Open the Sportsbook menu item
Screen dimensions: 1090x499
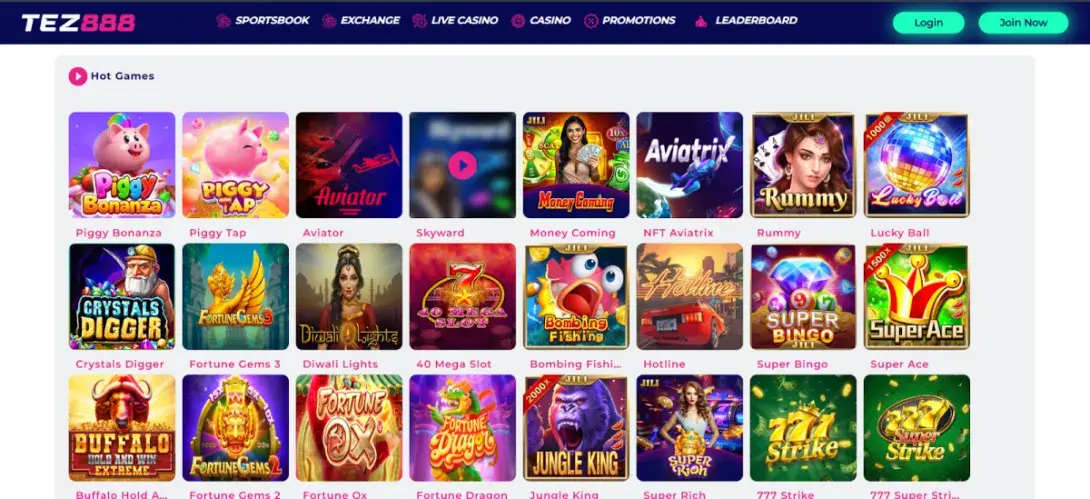coord(272,21)
